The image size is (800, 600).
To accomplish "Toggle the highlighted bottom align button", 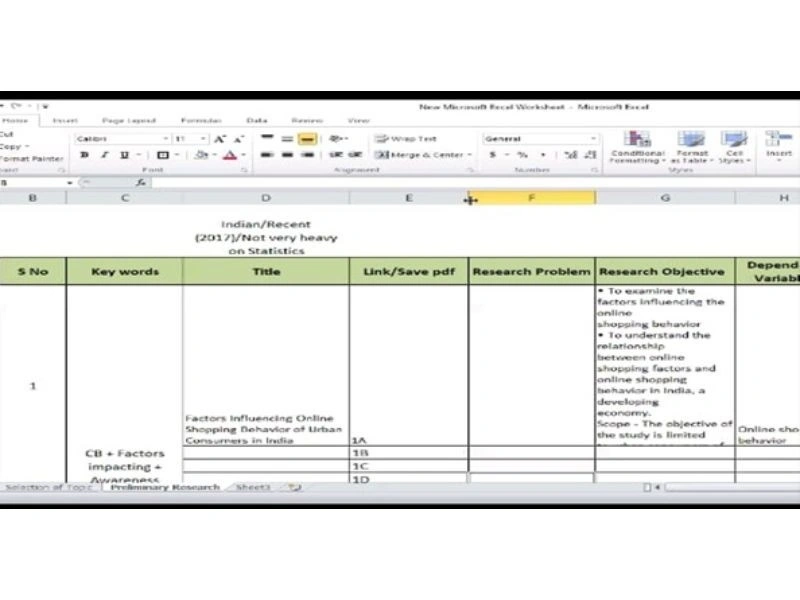I will (x=307, y=139).
